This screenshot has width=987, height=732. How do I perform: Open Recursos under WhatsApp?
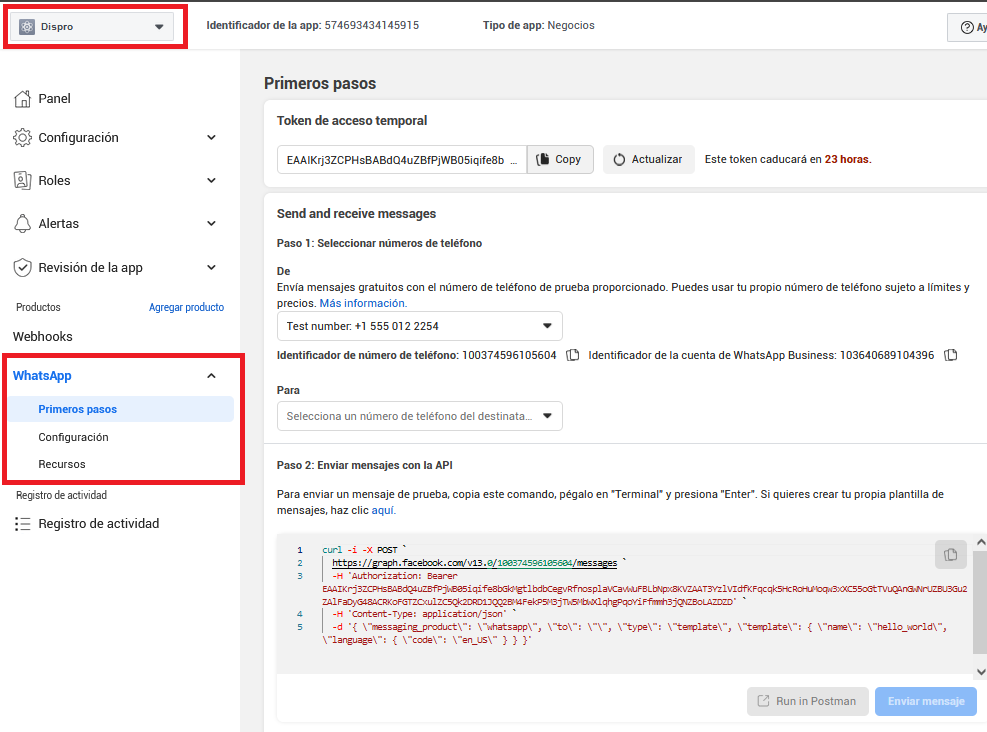coord(62,464)
